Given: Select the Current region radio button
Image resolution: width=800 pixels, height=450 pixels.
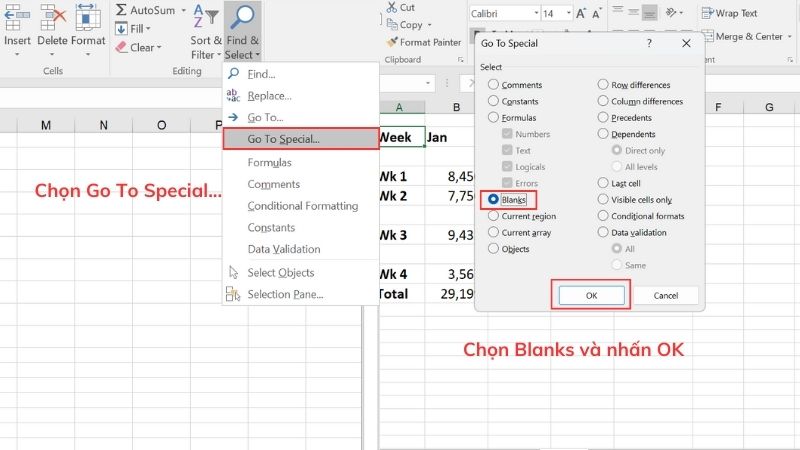Looking at the screenshot, I should [x=493, y=215].
